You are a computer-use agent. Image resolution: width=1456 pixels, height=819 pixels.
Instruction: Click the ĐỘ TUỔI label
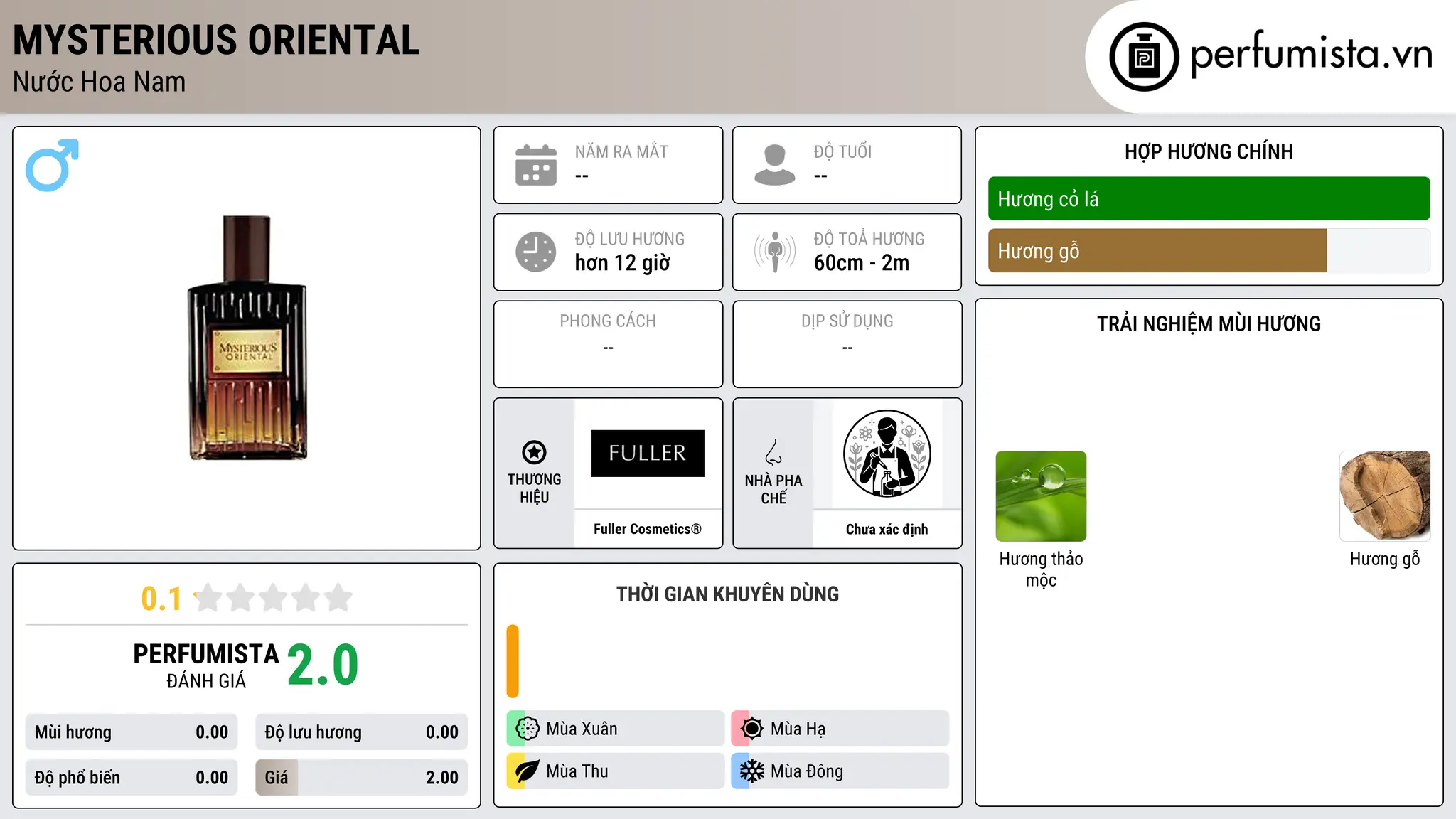pos(842,151)
